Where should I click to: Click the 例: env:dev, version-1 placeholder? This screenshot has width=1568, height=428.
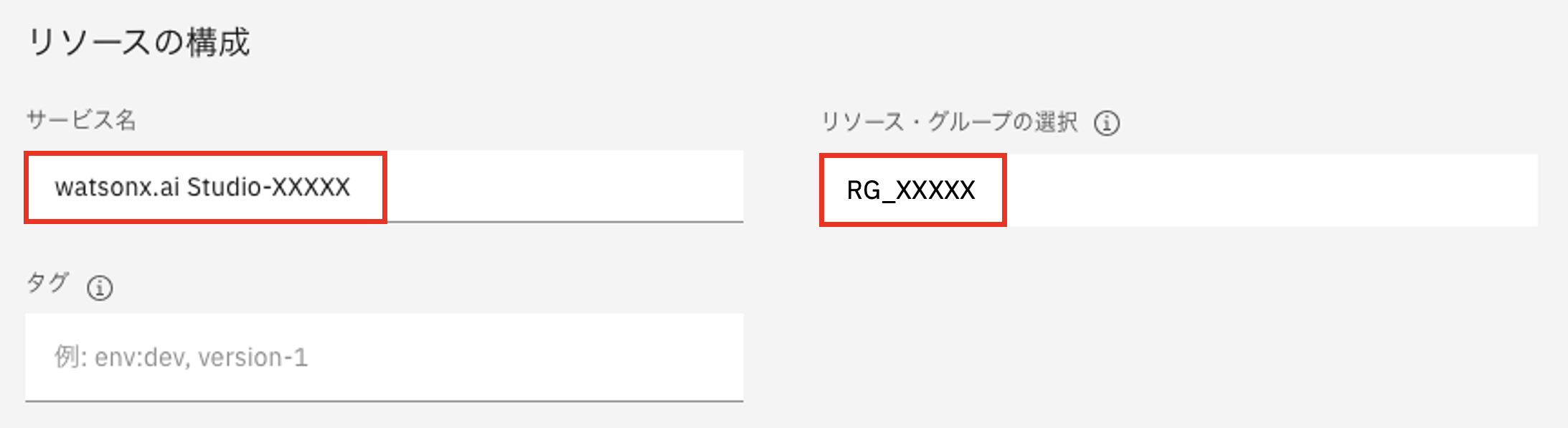tap(181, 357)
